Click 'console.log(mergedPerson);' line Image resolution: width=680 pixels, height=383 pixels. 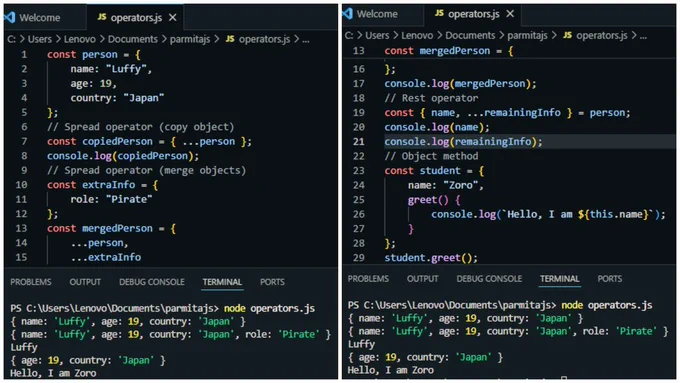click(x=460, y=84)
